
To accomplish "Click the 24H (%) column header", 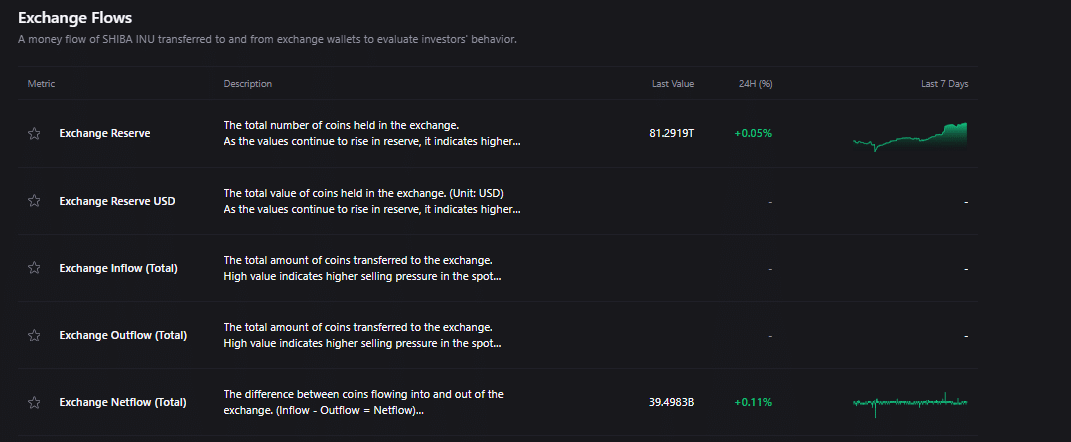I will (x=754, y=84).
